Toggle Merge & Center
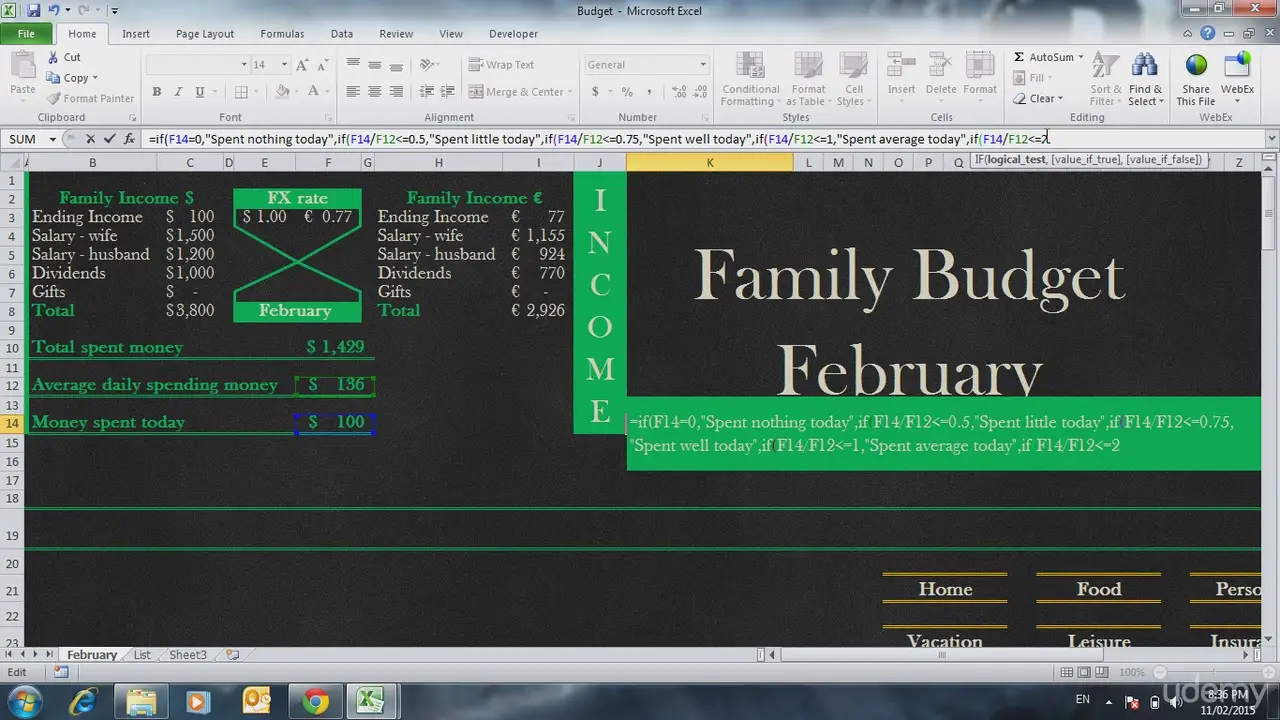The image size is (1280, 720). [x=518, y=92]
